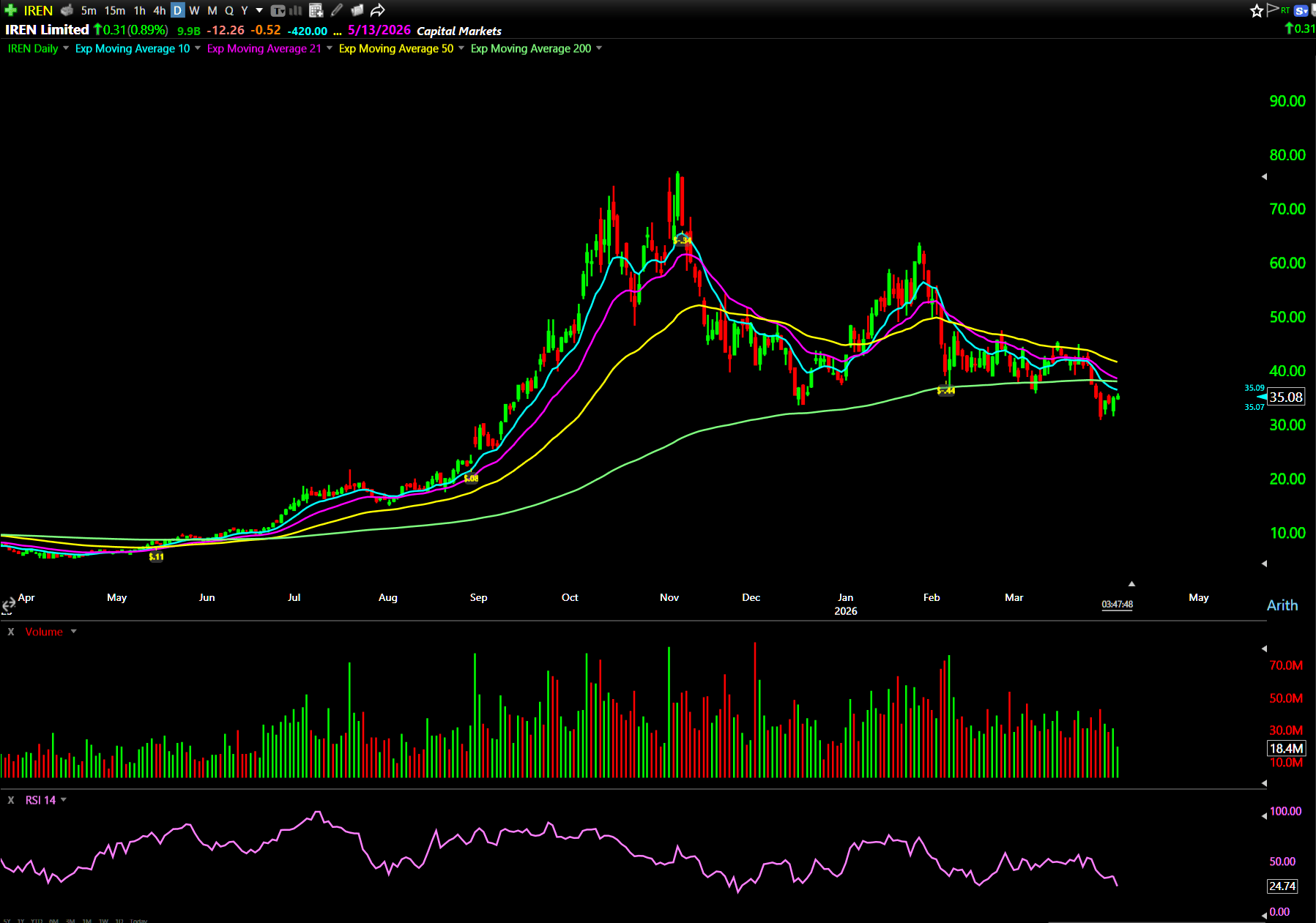
Task: Open the pencil drawing tools icon
Action: pos(337,10)
